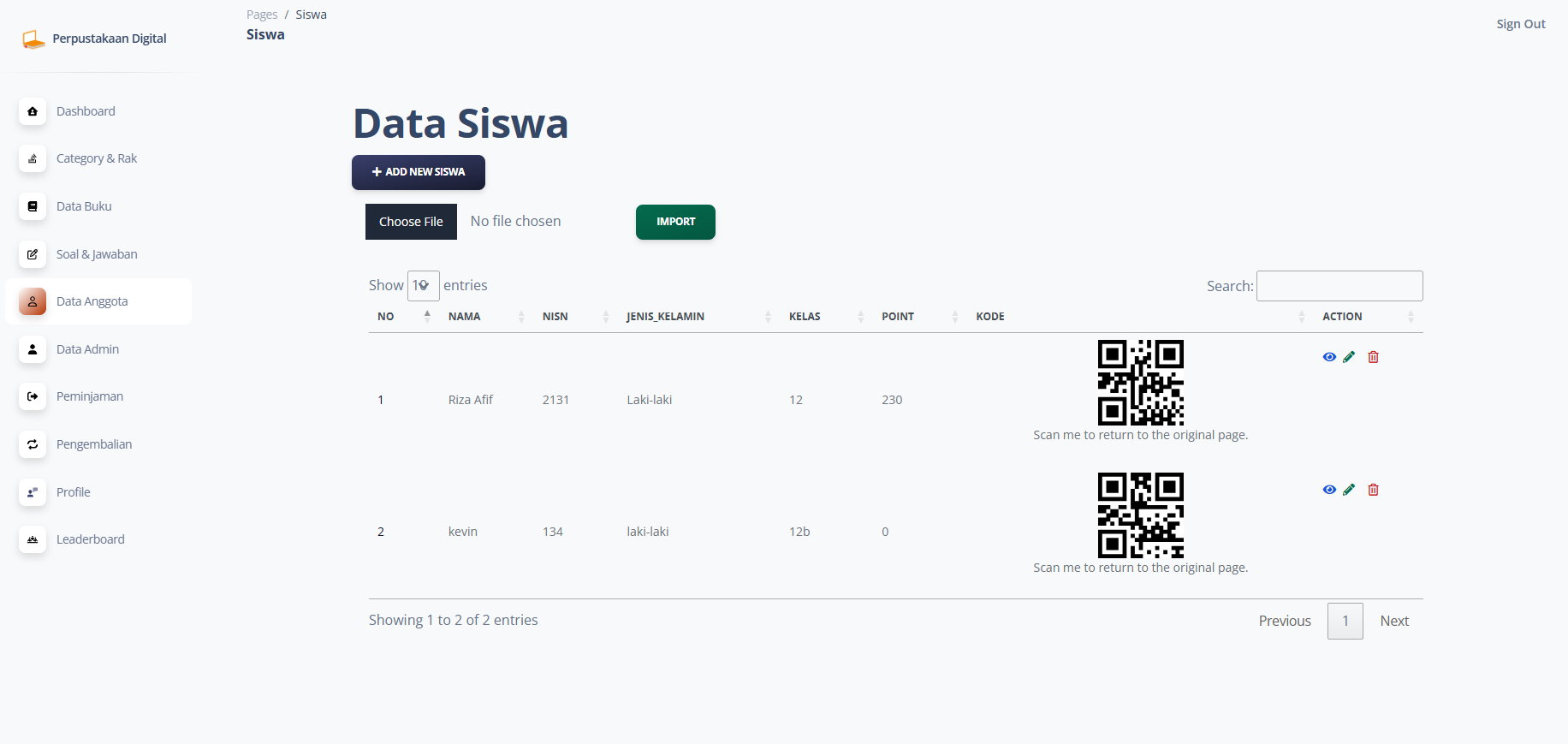Open the Show entries dropdown
Screen dimensions: 1568x744
click(424, 285)
